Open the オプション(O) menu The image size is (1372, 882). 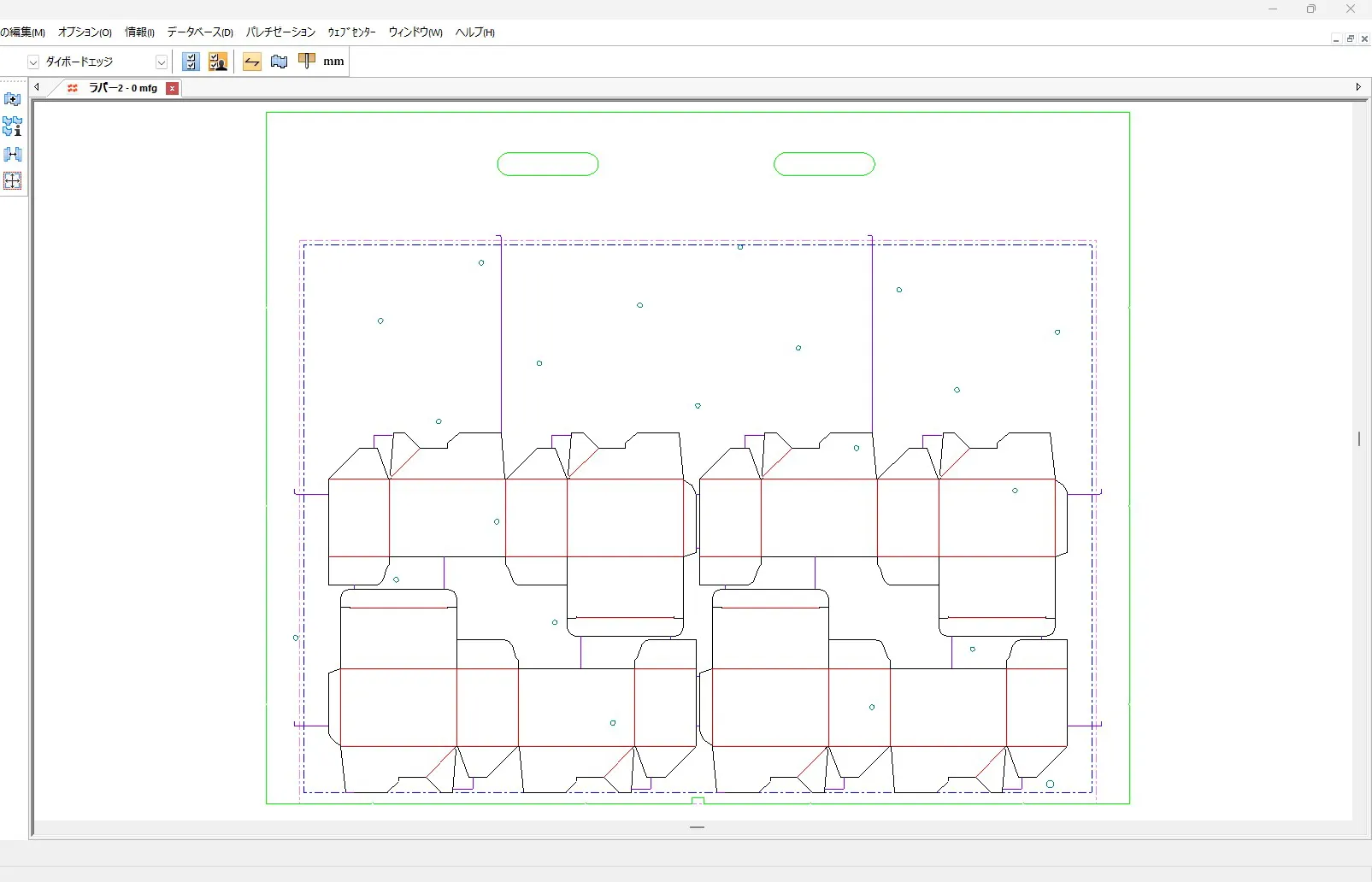click(x=85, y=32)
